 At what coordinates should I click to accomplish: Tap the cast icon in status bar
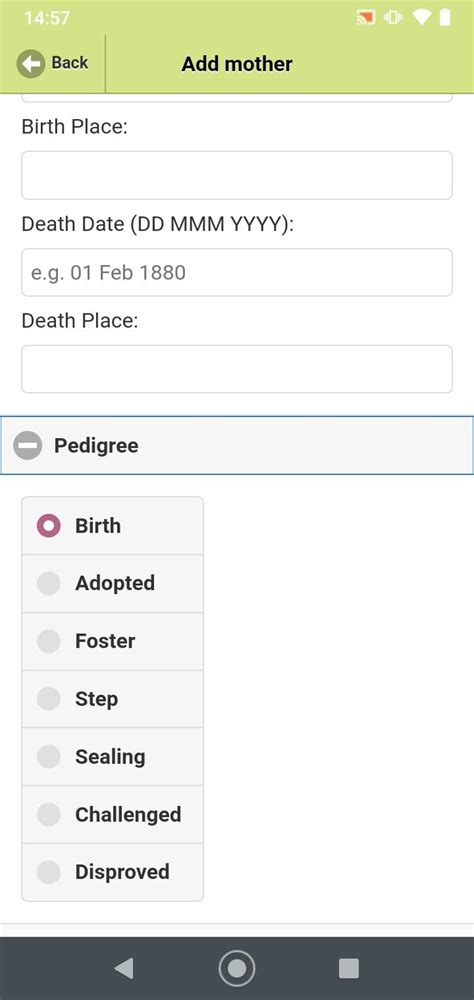coord(366,18)
